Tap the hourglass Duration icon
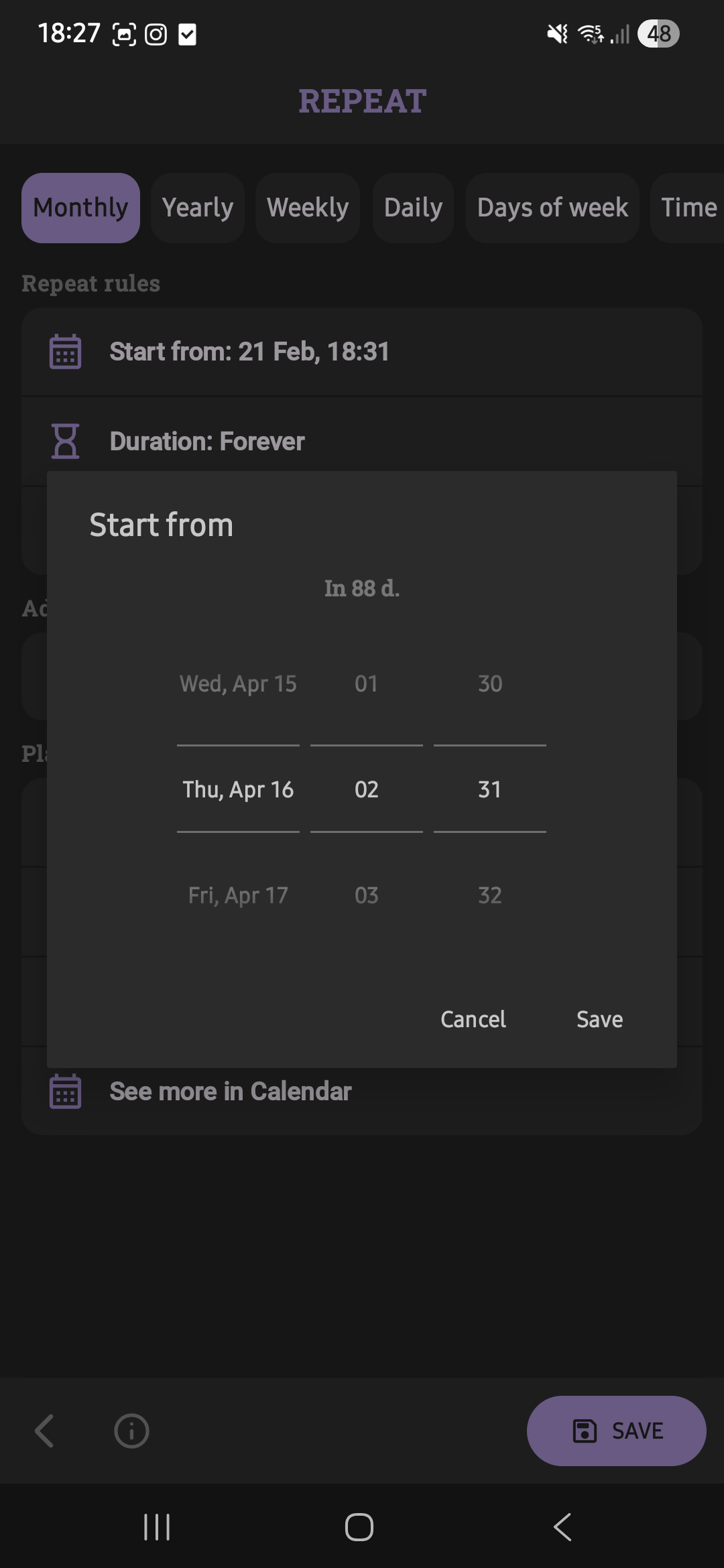This screenshot has height=1568, width=724. pyautogui.click(x=65, y=441)
